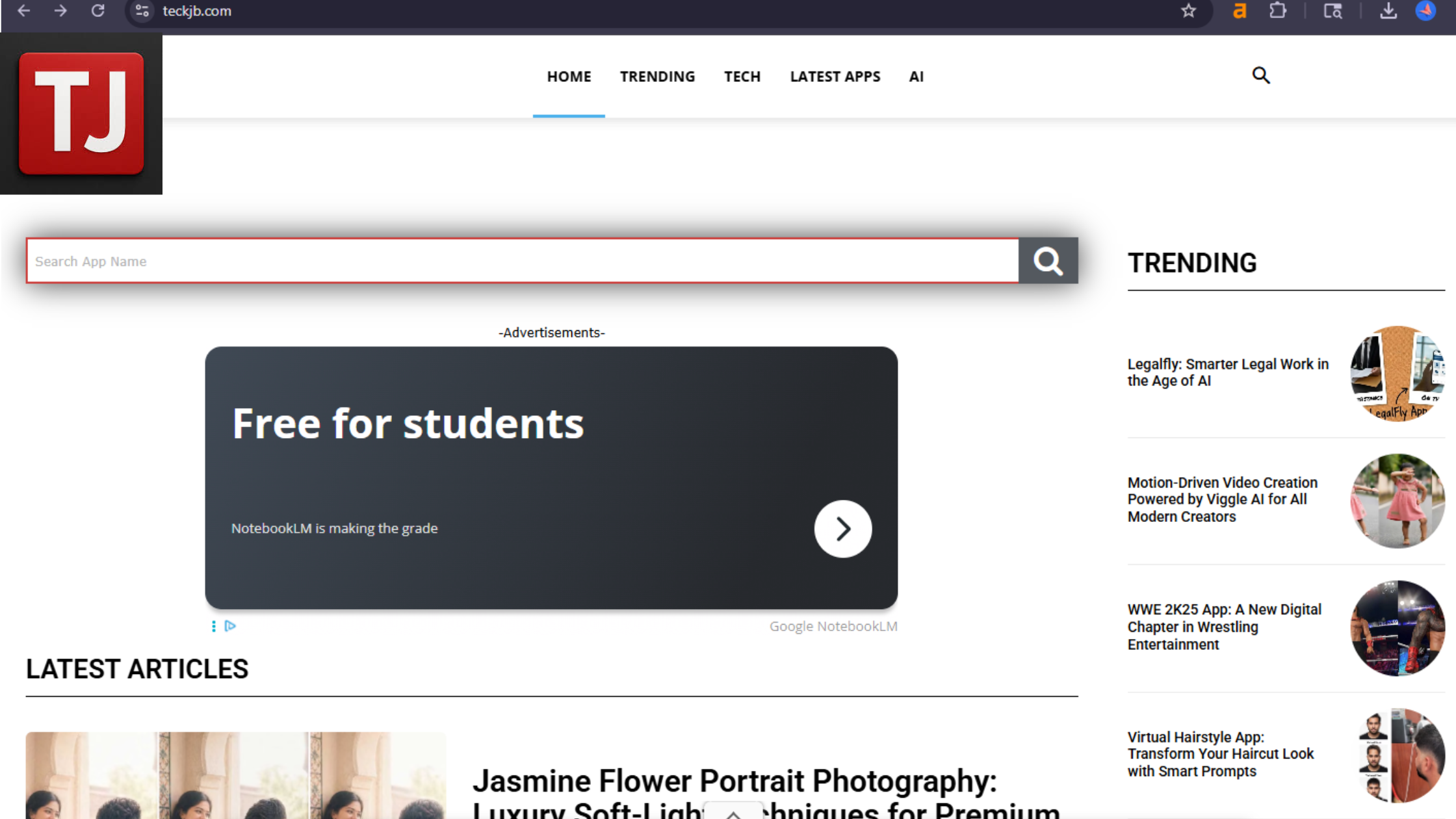This screenshot has width=1456, height=819.
Task: Bookmark this page with the star icon
Action: [1188, 11]
